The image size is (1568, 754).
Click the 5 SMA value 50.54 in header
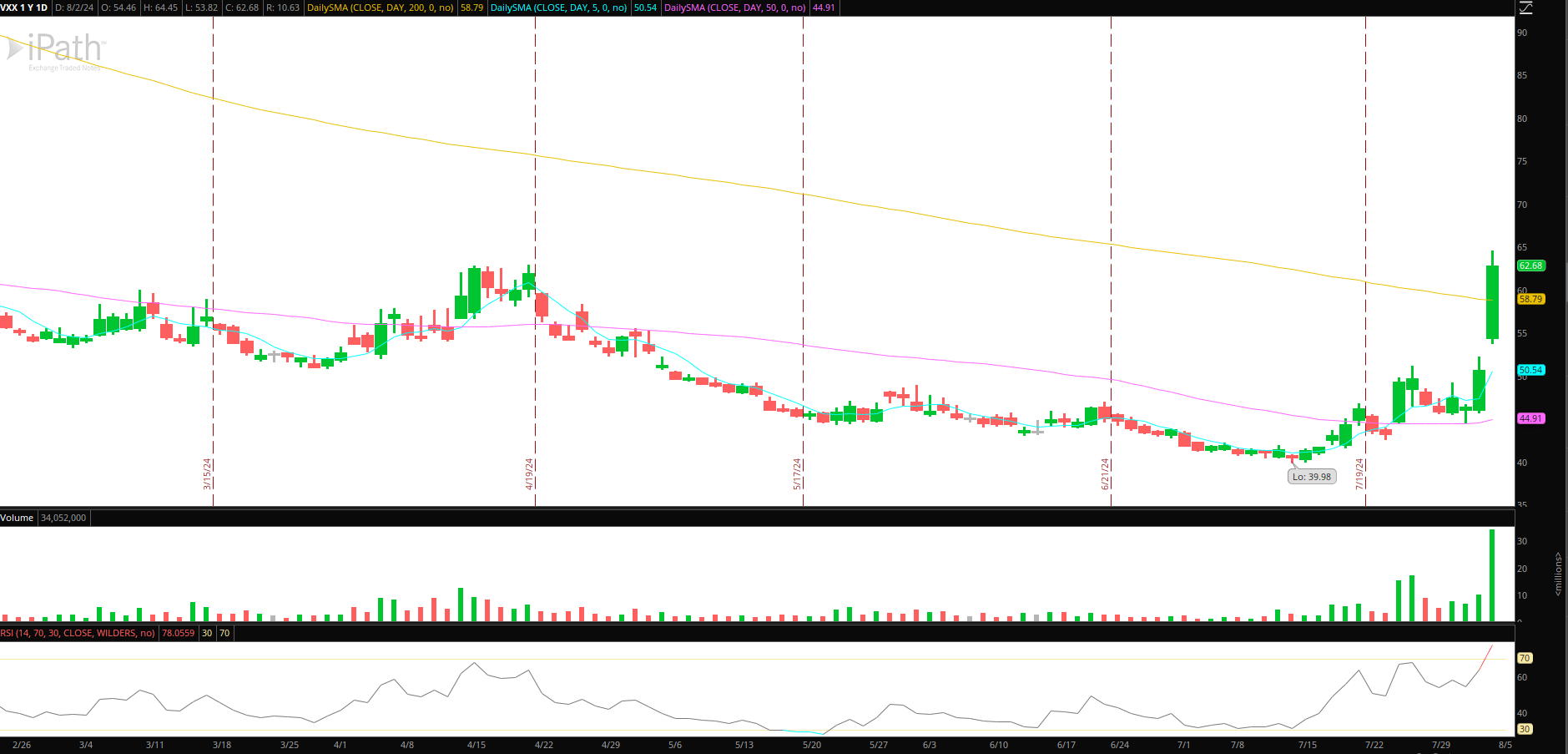(x=645, y=8)
